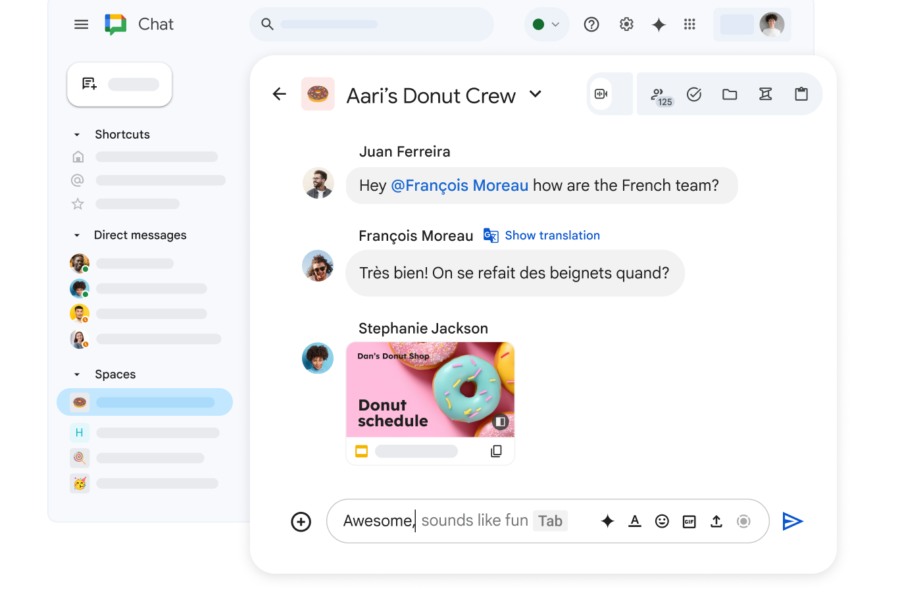Click the Google Chat logo
The height and width of the screenshot is (600, 900).
pyautogui.click(x=115, y=24)
